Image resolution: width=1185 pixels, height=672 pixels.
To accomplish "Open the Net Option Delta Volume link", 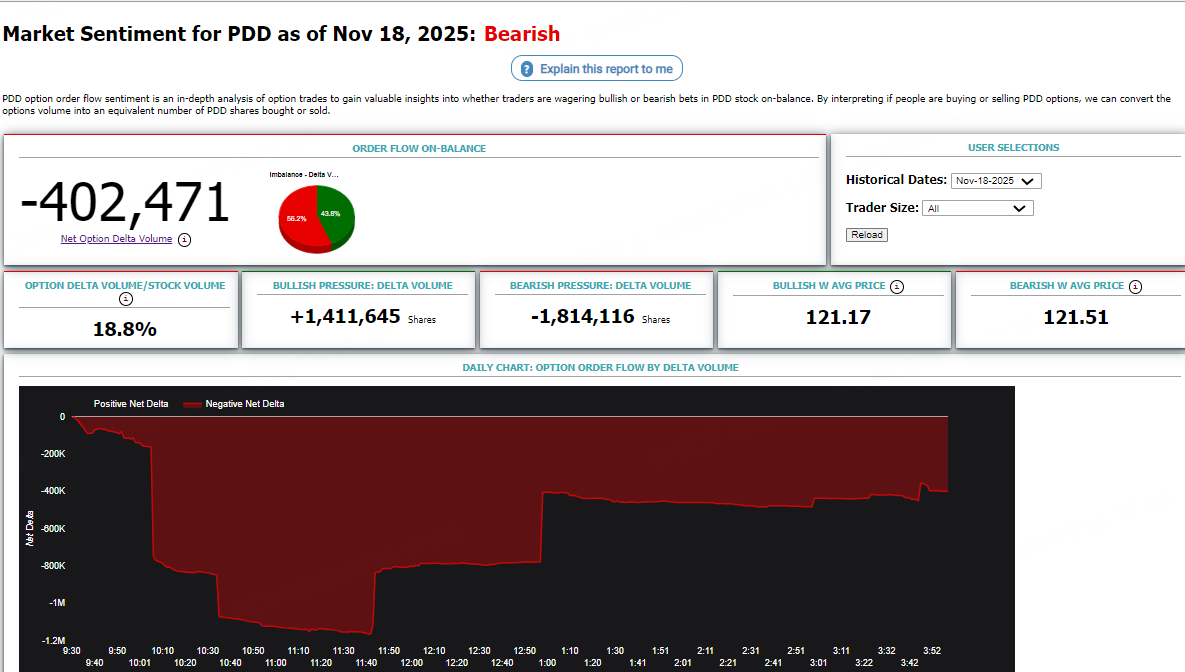I will pos(116,239).
